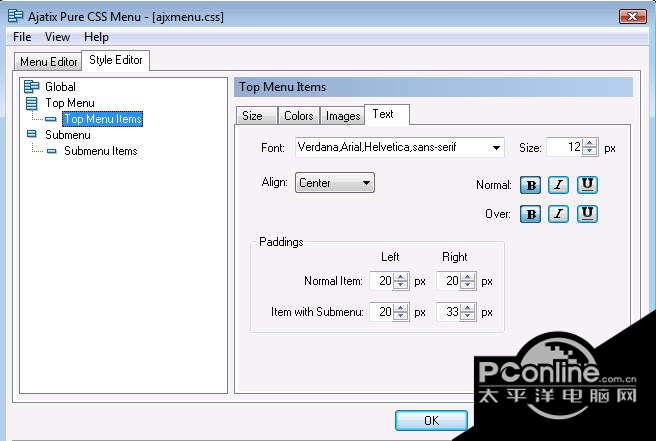Viewport: 656px width, 441px height.
Task: Decrease Normal Item left padding
Action: click(401, 285)
